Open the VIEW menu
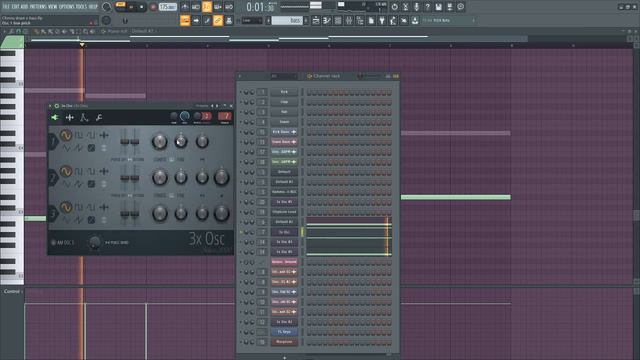This screenshot has height=360, width=640. pyautogui.click(x=52, y=7)
